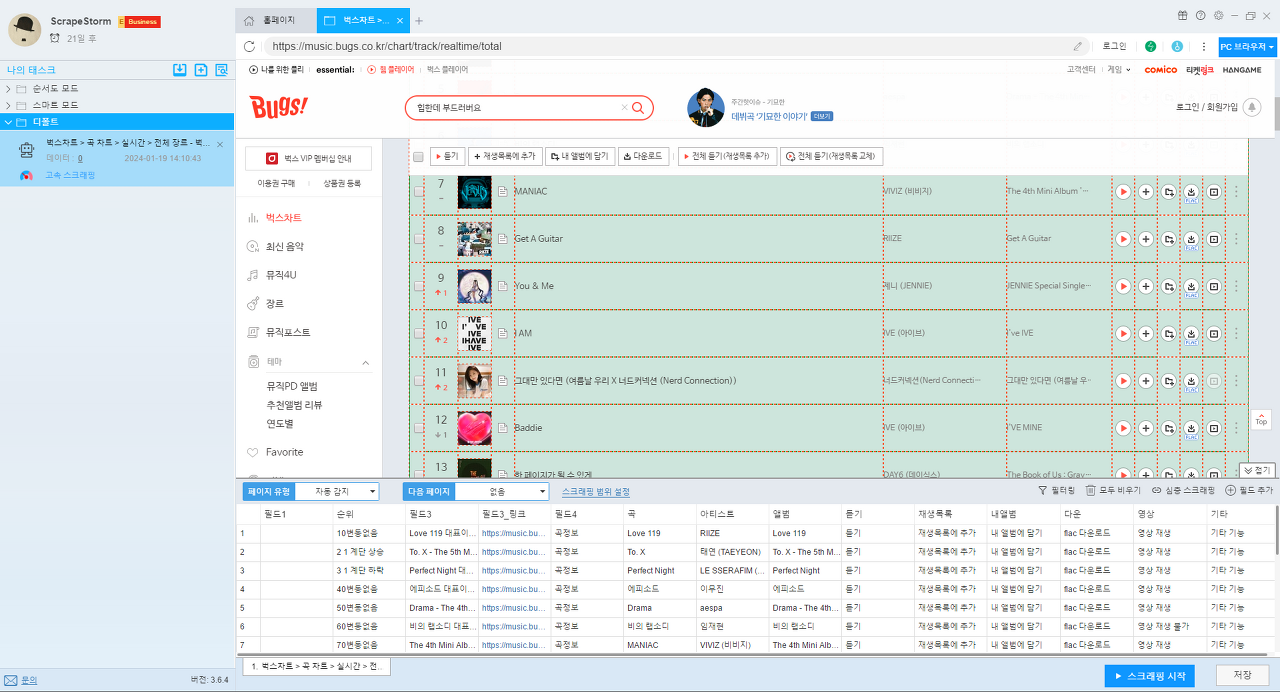Screen dimensions: 1280x692
Task: Collapse the 테마 section in Bugs sidebar
Action: click(x=365, y=362)
